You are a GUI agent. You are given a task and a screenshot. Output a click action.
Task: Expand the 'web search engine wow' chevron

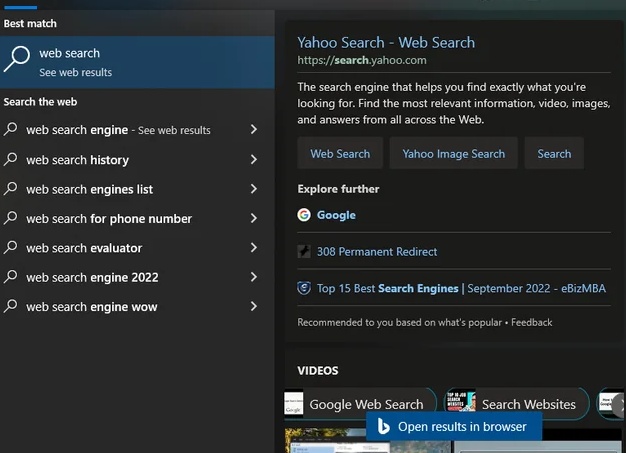click(254, 306)
